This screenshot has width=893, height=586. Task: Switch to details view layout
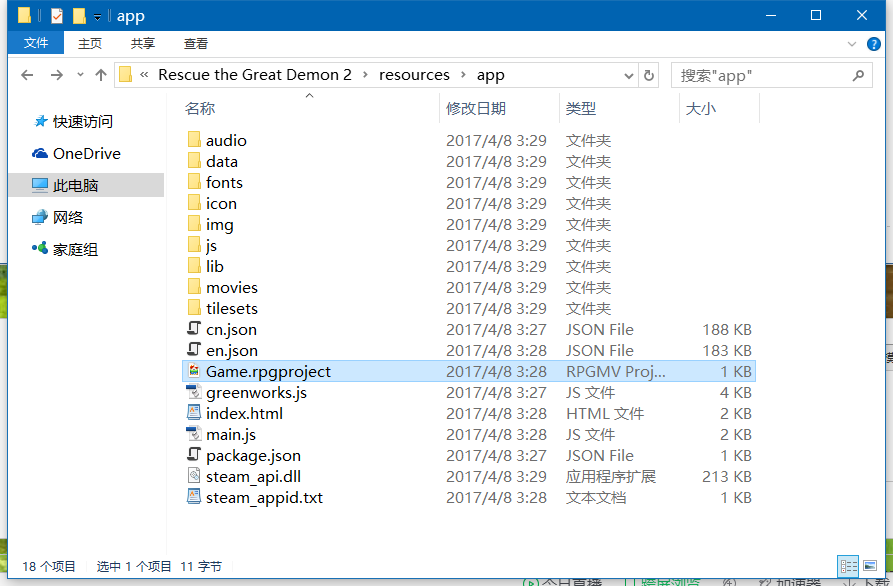(849, 565)
